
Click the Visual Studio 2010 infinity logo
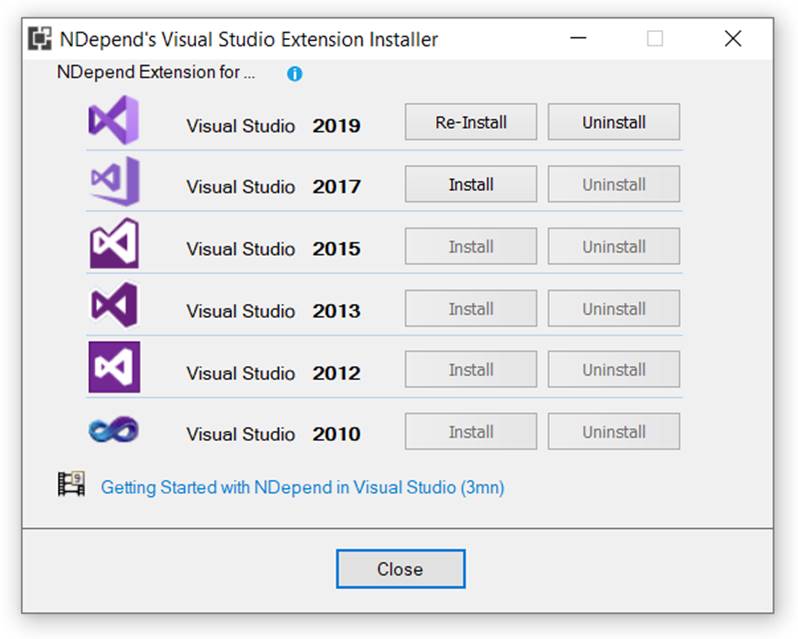pos(113,429)
